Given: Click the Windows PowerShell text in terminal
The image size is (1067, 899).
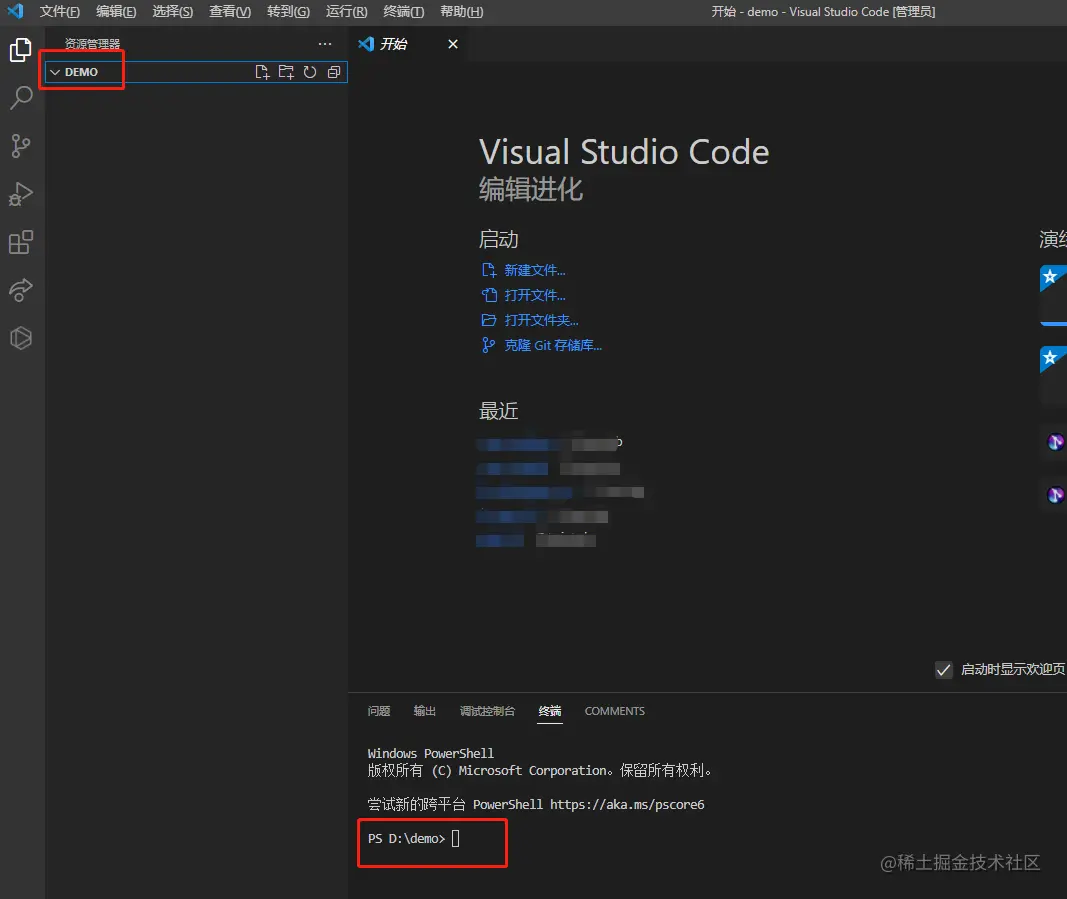Looking at the screenshot, I should click(x=430, y=753).
